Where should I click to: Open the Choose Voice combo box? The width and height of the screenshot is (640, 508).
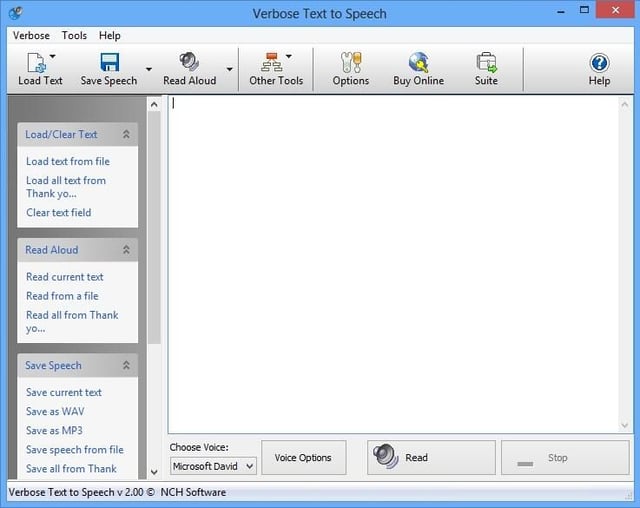point(213,466)
